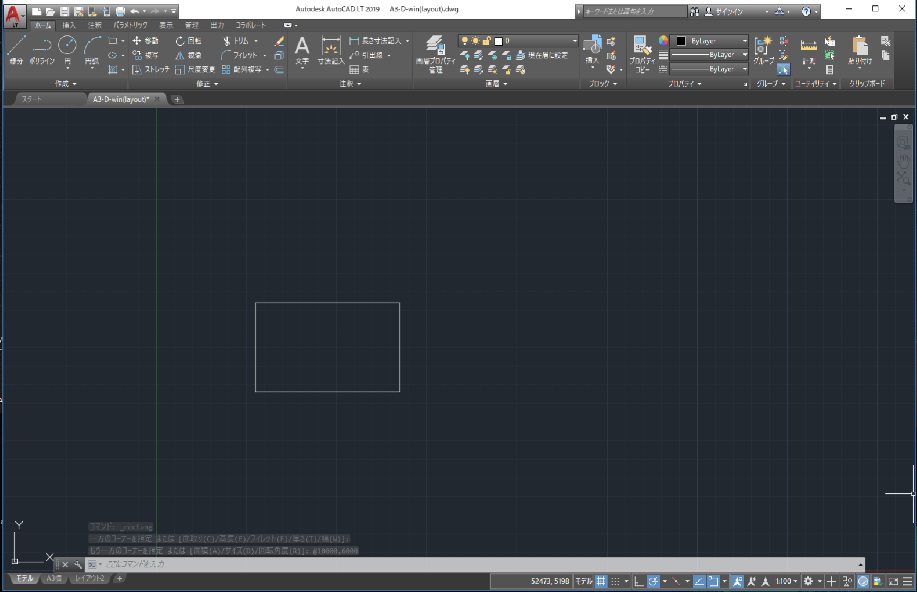Click the color wheel object color icon

(x=663, y=40)
